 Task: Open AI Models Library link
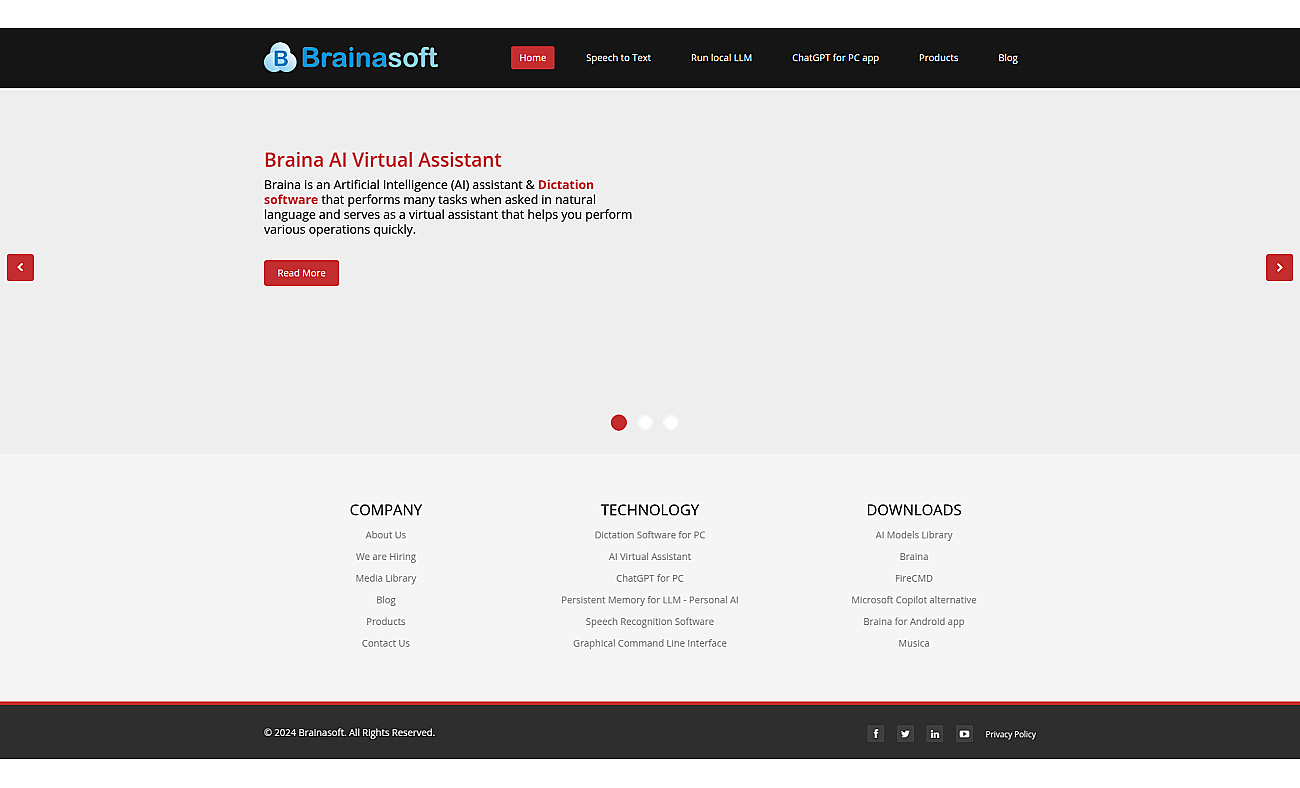(914, 535)
